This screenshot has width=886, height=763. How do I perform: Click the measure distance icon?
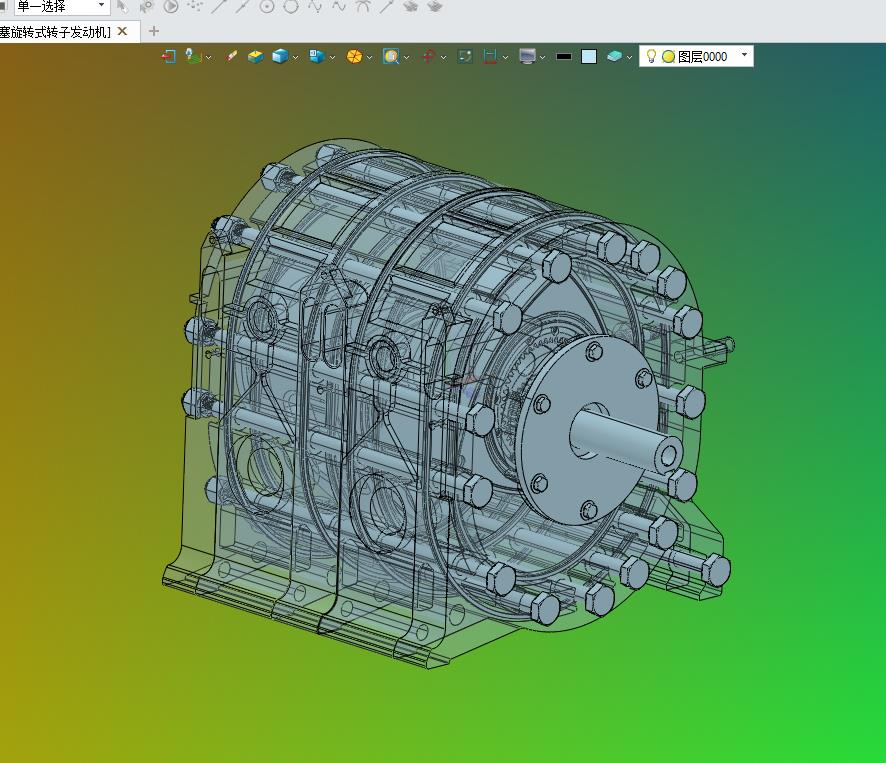pyautogui.click(x=490, y=57)
